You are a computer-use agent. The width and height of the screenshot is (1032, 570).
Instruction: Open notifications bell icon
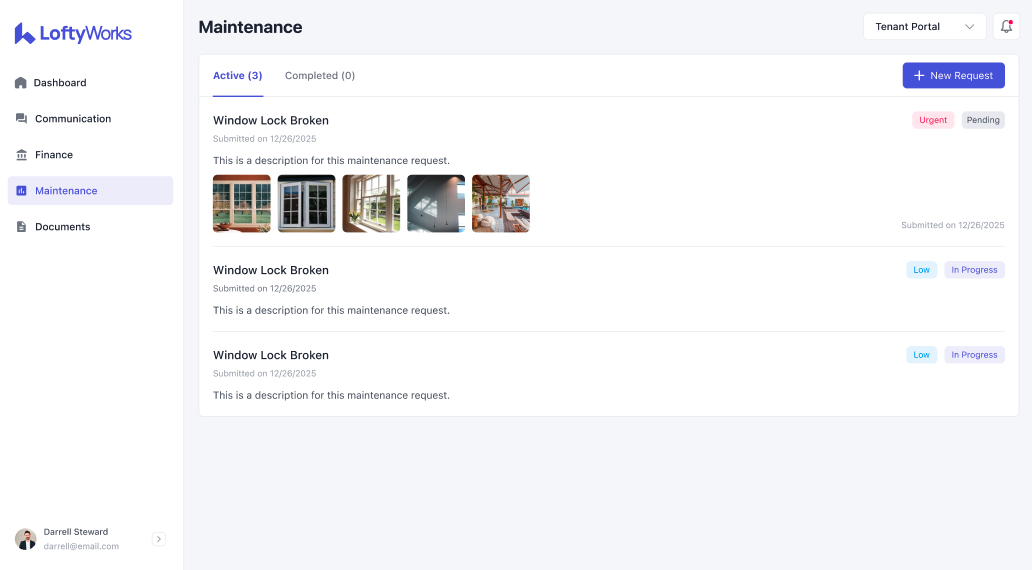point(1006,27)
